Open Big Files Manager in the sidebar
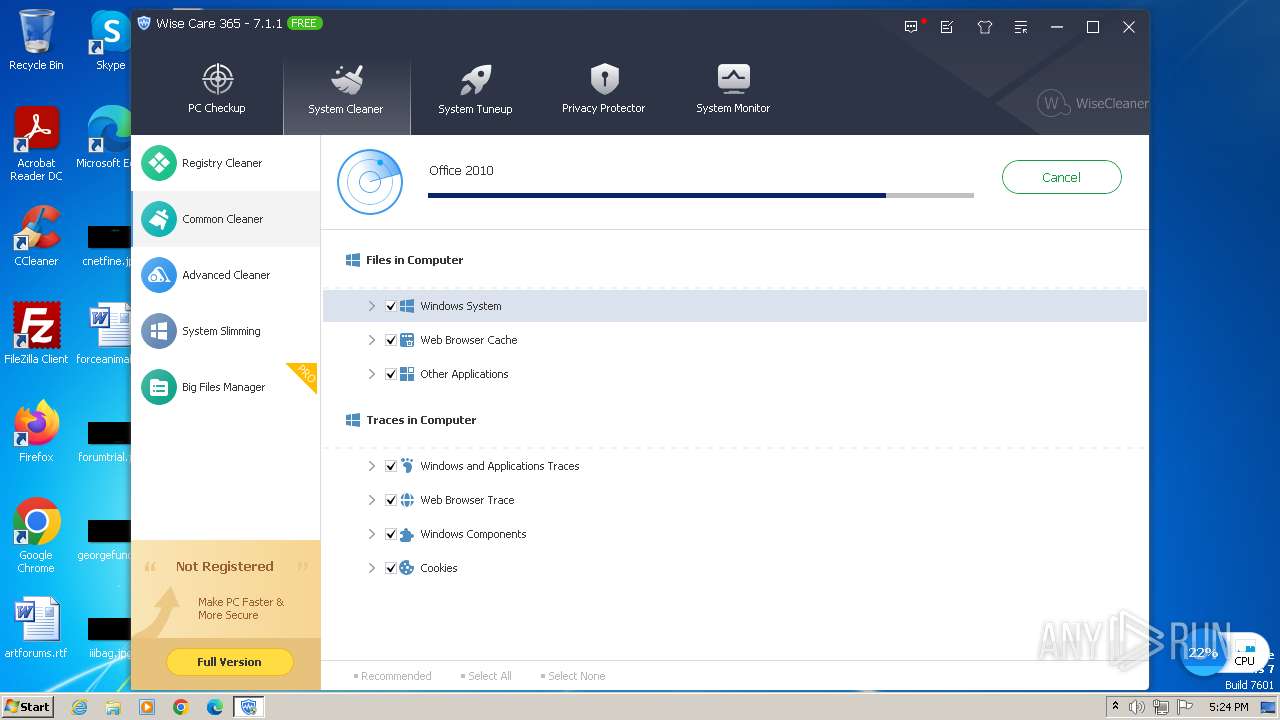The height and width of the screenshot is (720, 1280). point(226,387)
